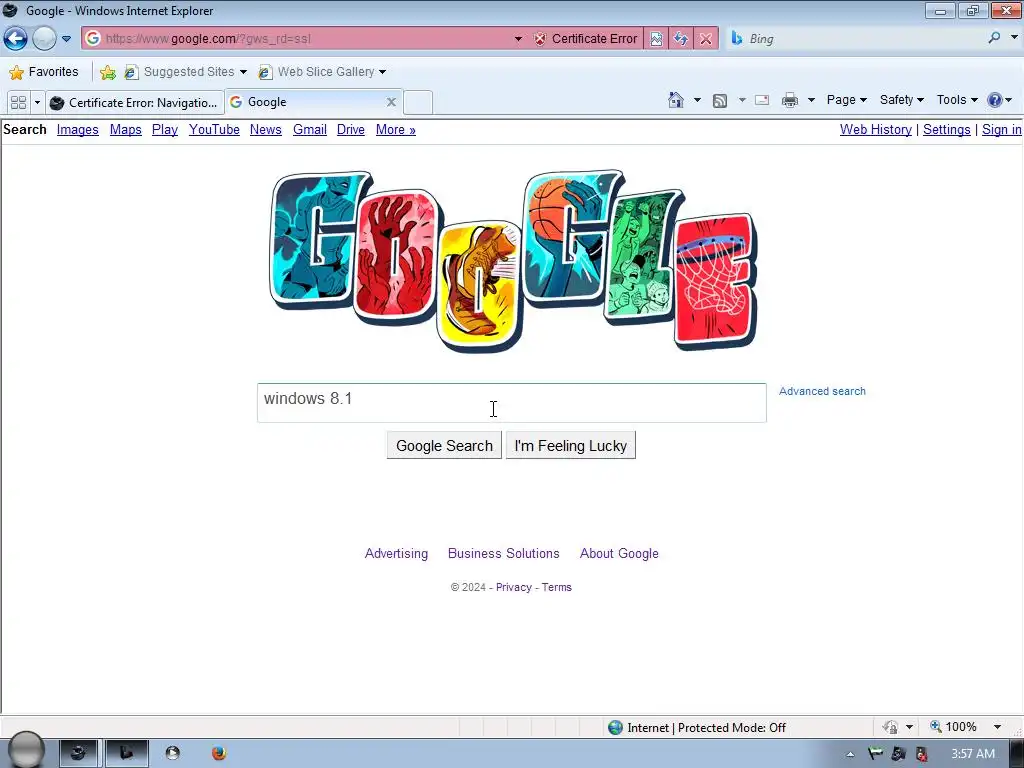This screenshot has width=1024, height=768.
Task: Switch to Certificate Error: Navigation tab
Action: (135, 103)
